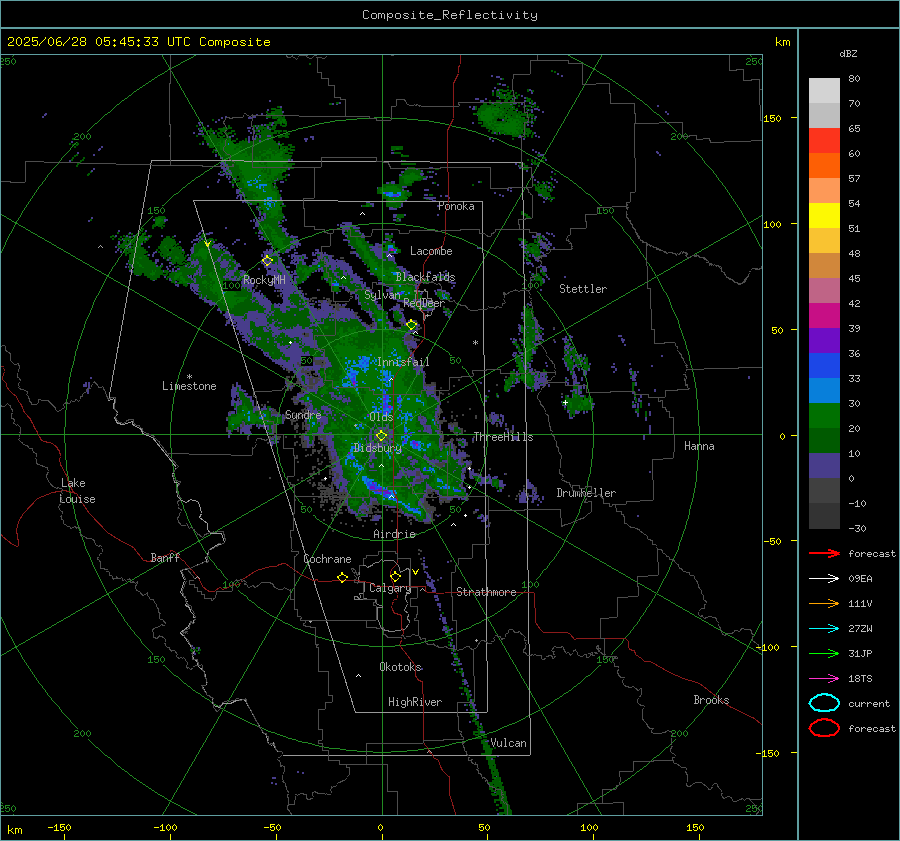Select the yellow swatch at 54 dBZ

[824, 215]
